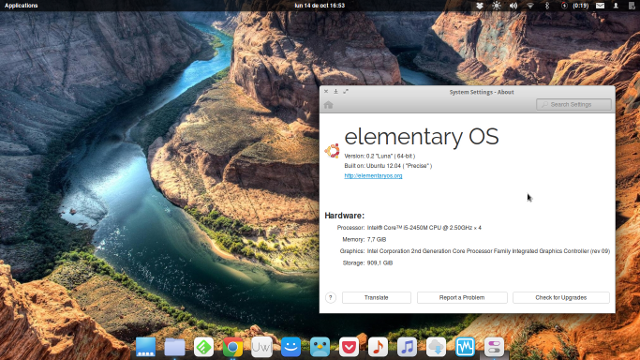Viewport: 640px width, 360px height.
Task: Open the cloud download app in dock
Action: coord(436,347)
